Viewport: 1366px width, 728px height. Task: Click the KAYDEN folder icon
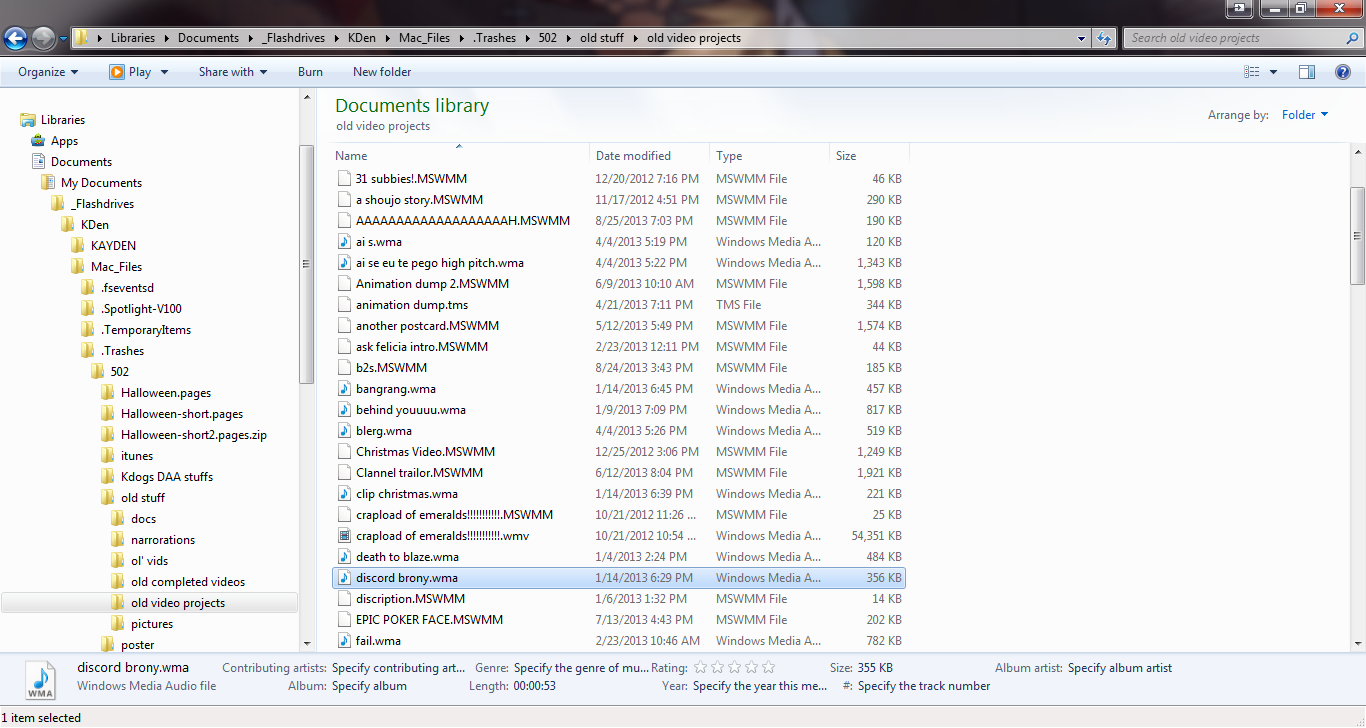pyautogui.click(x=78, y=246)
